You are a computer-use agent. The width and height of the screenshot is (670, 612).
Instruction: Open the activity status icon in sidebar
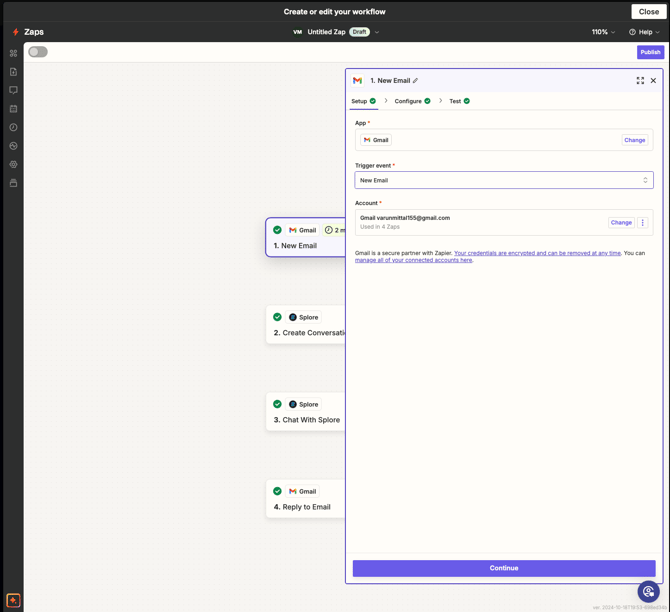14,146
